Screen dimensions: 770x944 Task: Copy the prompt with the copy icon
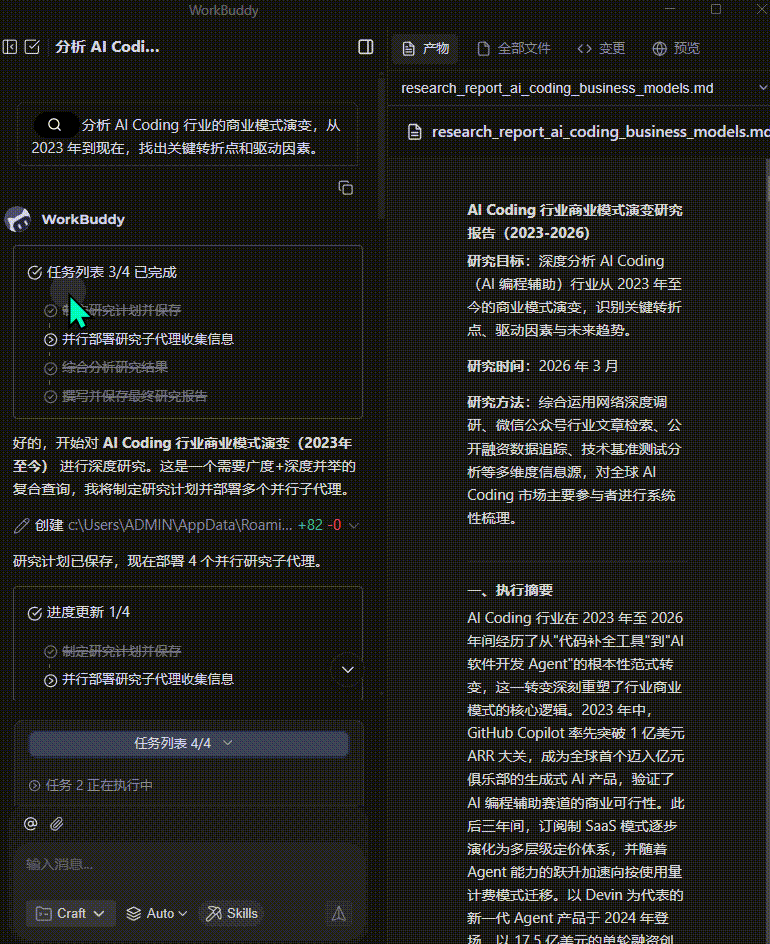point(346,188)
